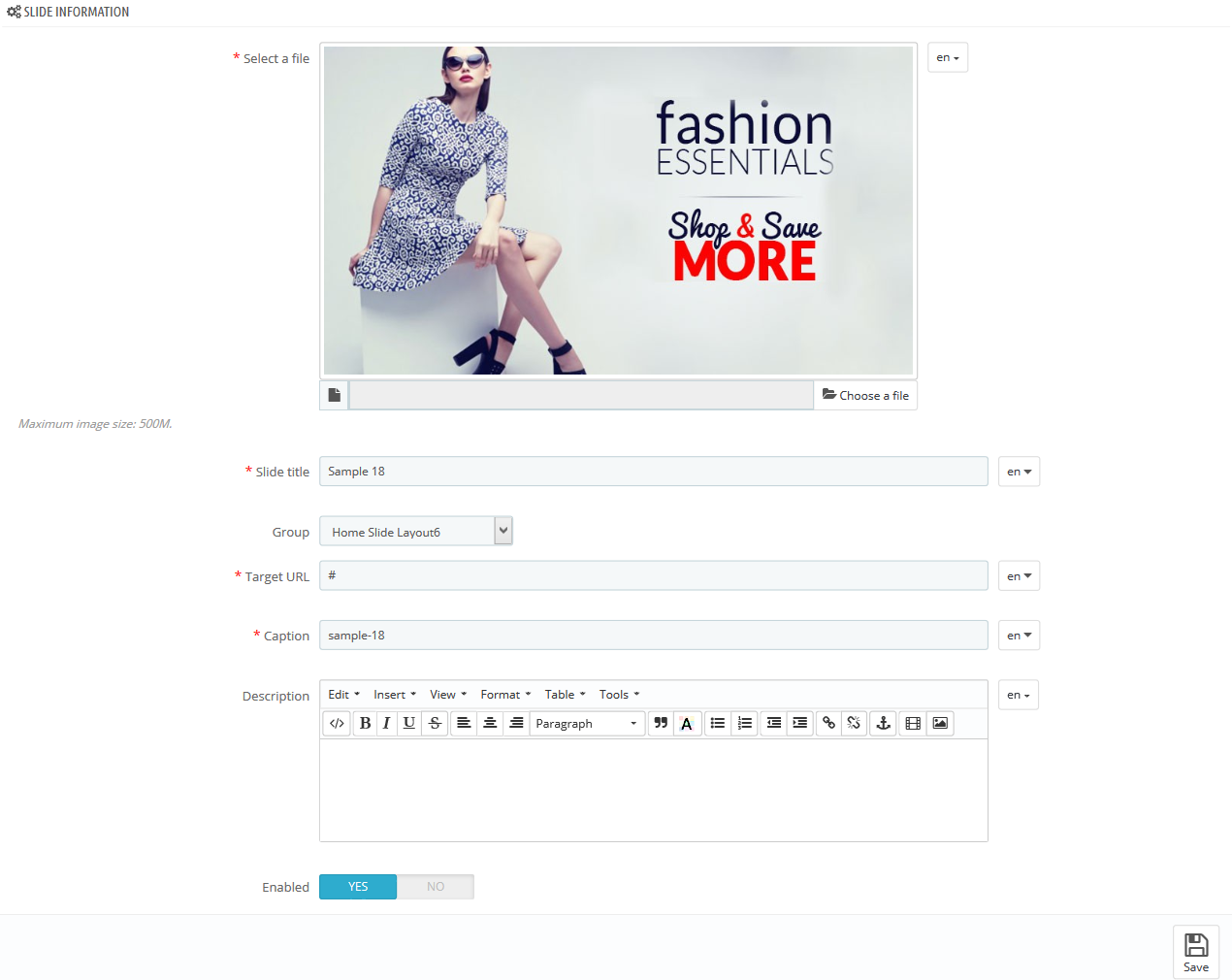The image size is (1232, 980).
Task: Set Enabled switch to NO
Action: point(436,887)
